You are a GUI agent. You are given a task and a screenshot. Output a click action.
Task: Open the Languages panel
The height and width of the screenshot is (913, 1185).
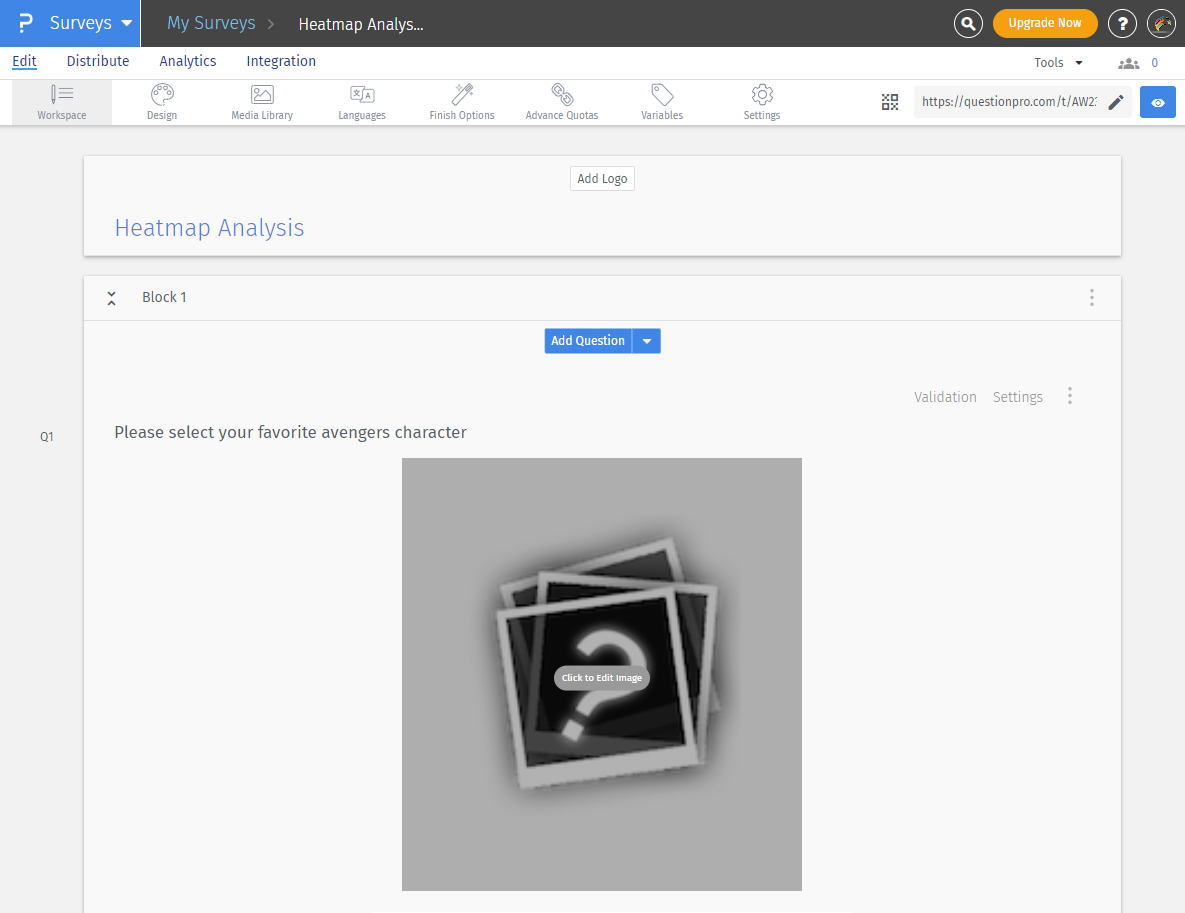point(361,101)
